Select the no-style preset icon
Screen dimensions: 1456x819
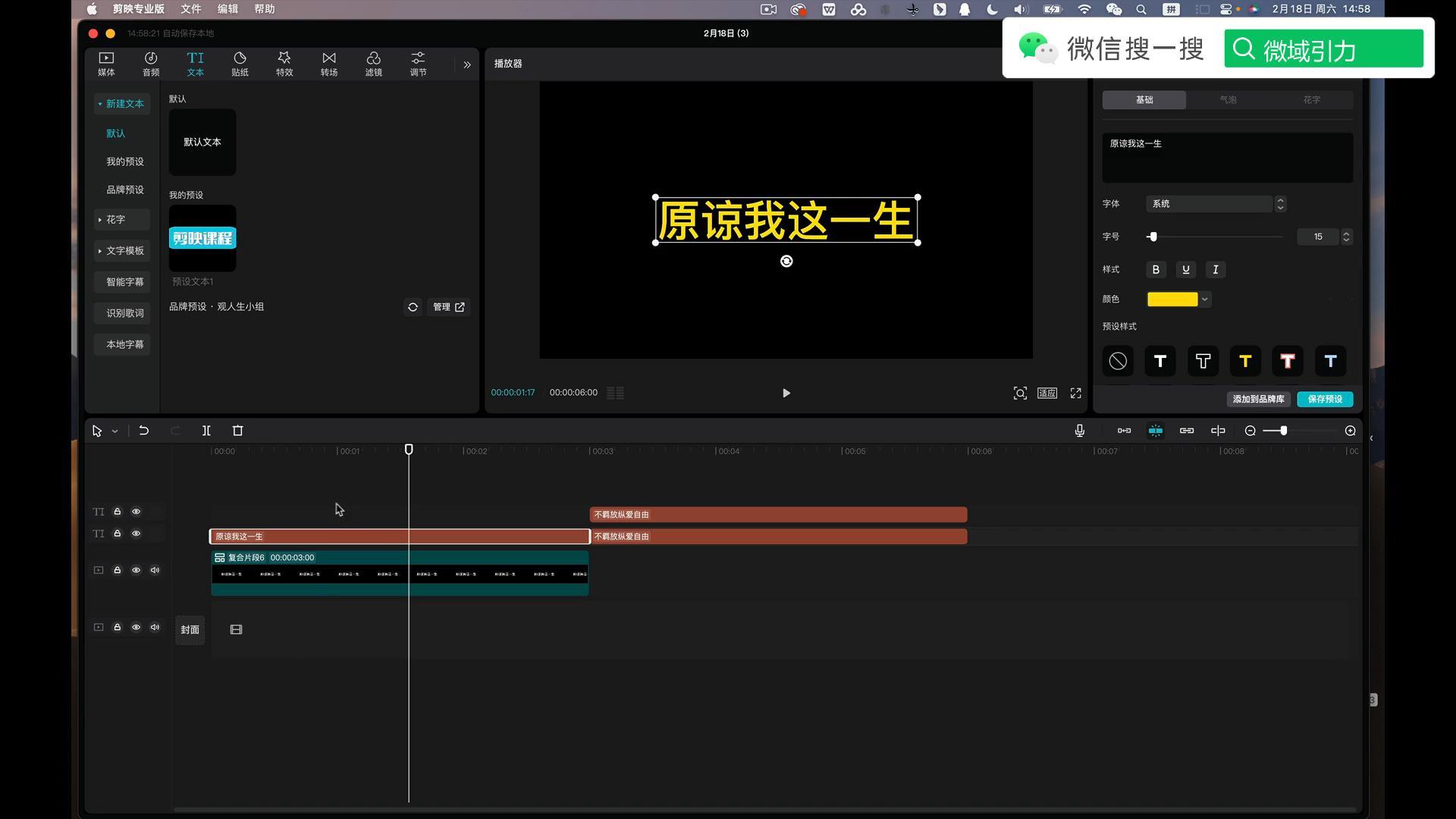click(x=1118, y=361)
